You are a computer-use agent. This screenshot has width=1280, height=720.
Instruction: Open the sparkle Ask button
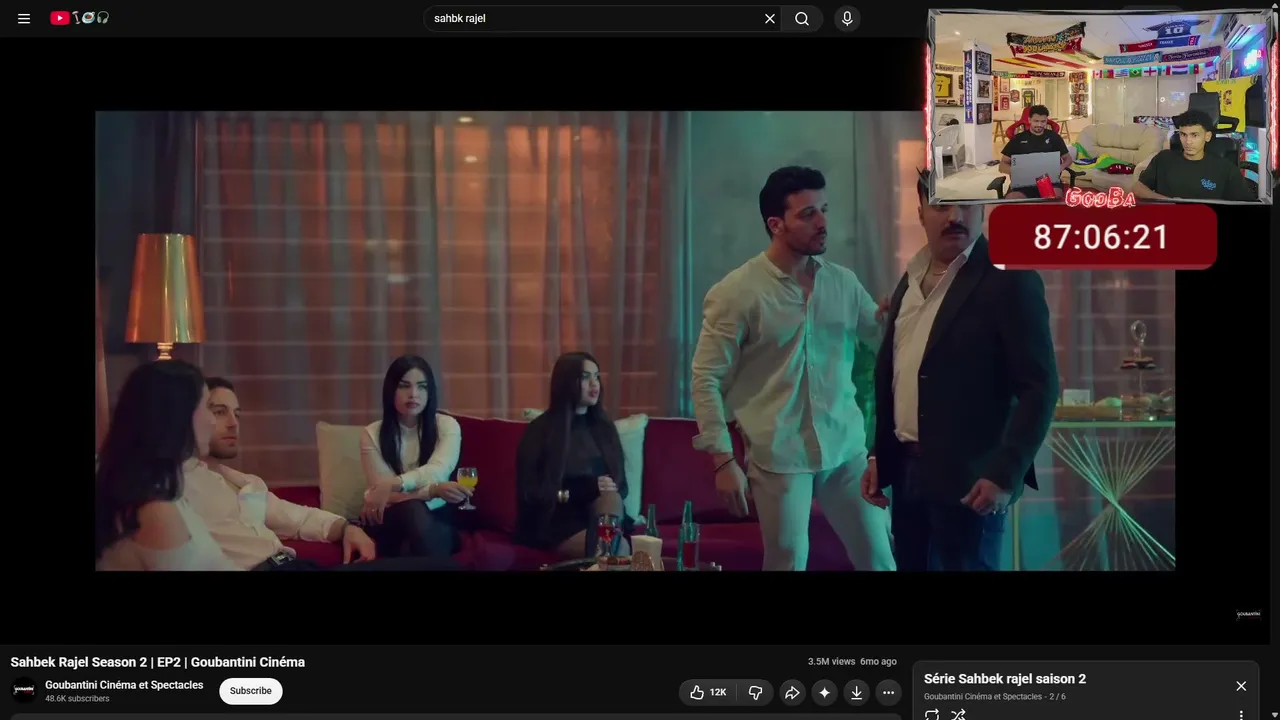click(x=824, y=692)
